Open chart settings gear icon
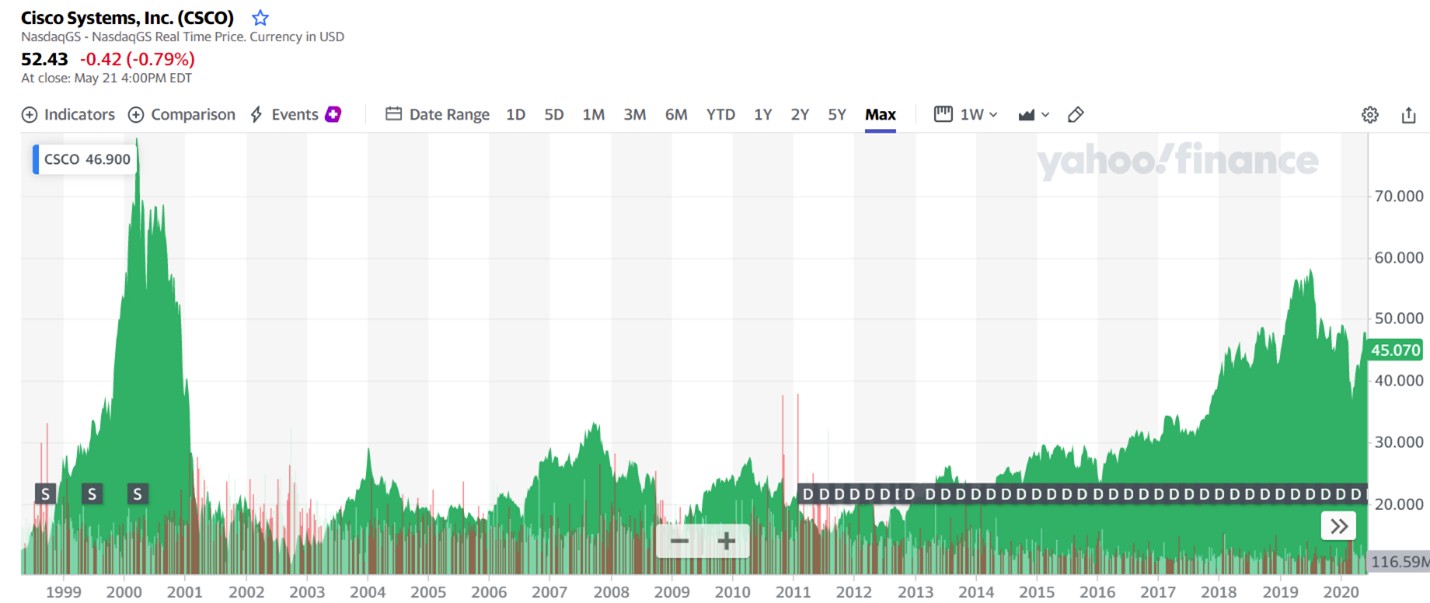This screenshot has width=1430, height=603. [1370, 115]
